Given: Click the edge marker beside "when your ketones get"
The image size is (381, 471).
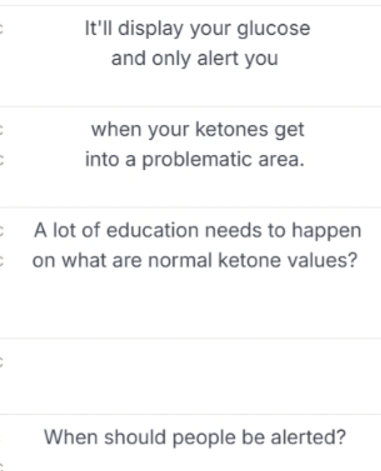Looking at the screenshot, I should point(1,130).
